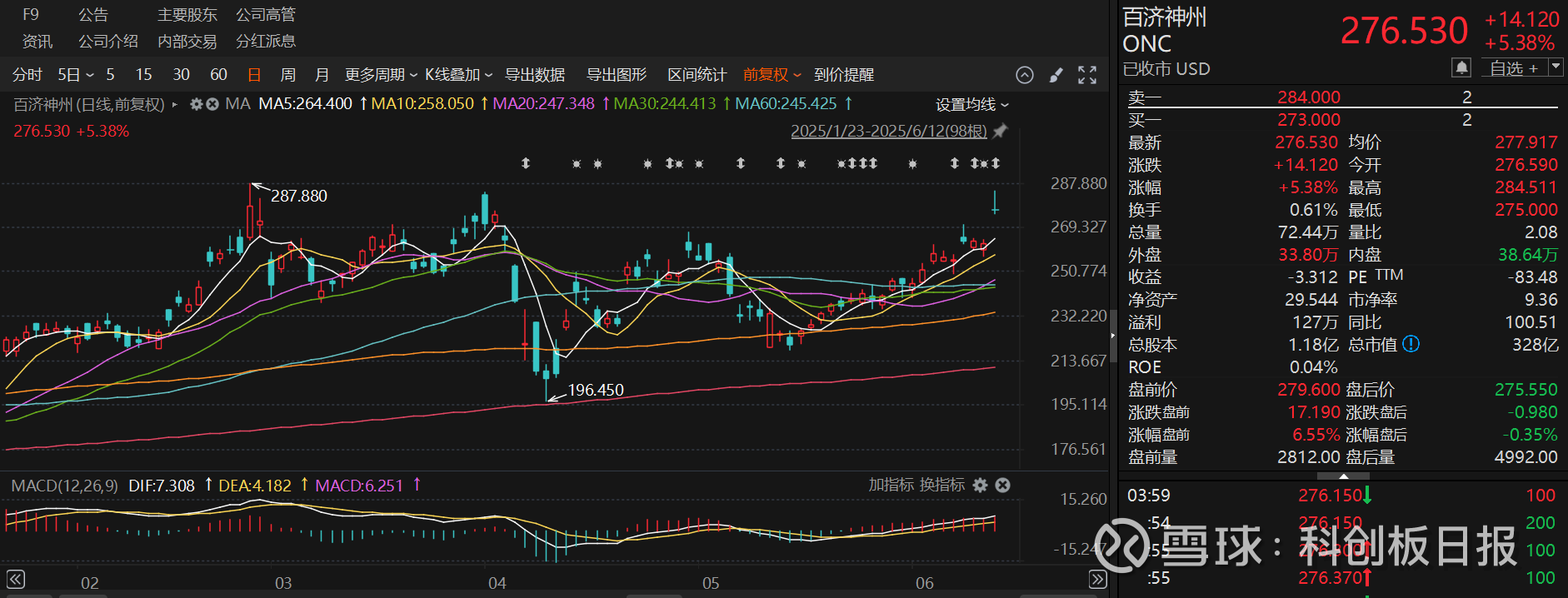Open the 分红派息 dividends section
The height and width of the screenshot is (598, 1568).
[x=266, y=42]
